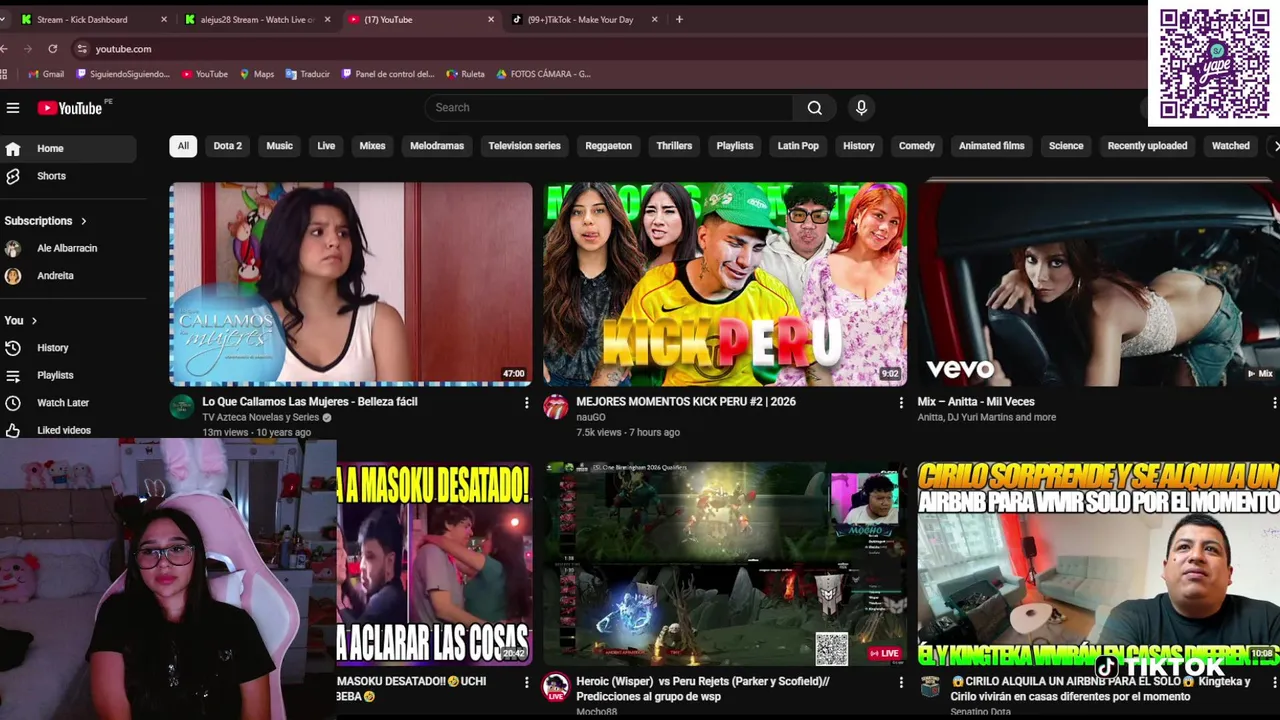The image size is (1280, 720).
Task: Open more options for MEJORES MOMENTOS KICK PERU
Action: [900, 402]
